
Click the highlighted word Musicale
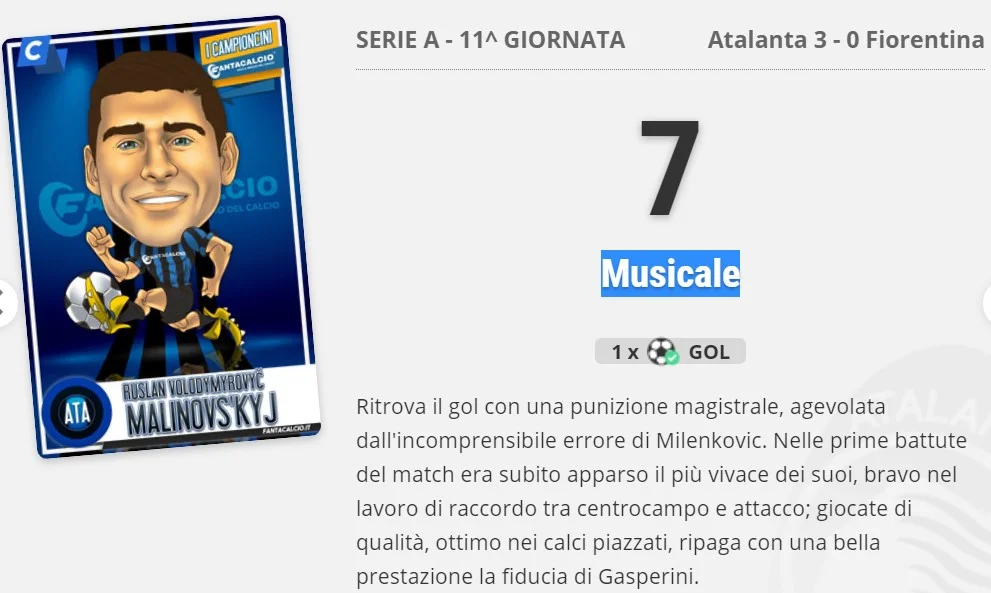(670, 274)
